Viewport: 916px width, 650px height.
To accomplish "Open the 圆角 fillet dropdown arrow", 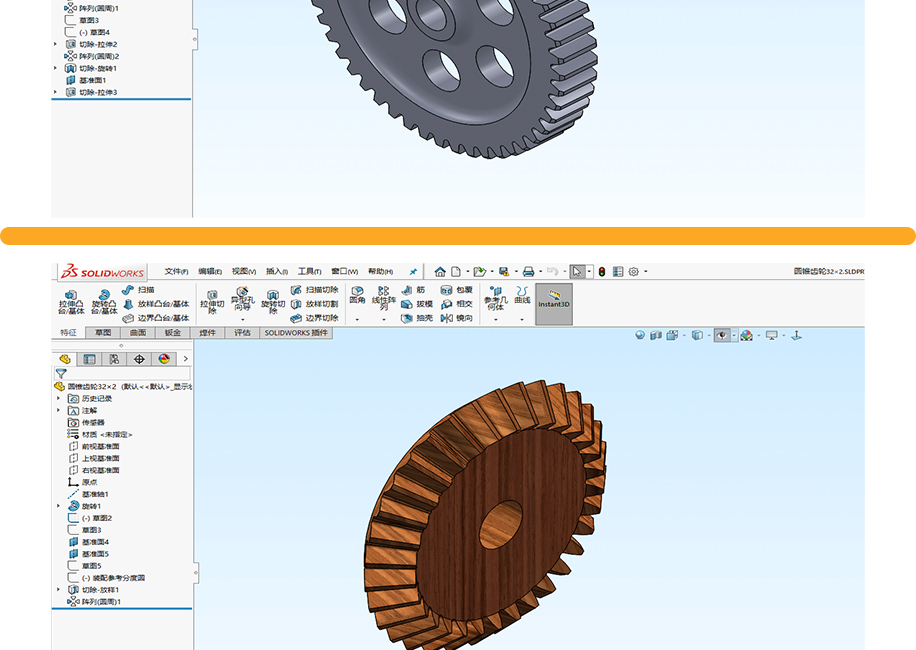I will [x=358, y=319].
